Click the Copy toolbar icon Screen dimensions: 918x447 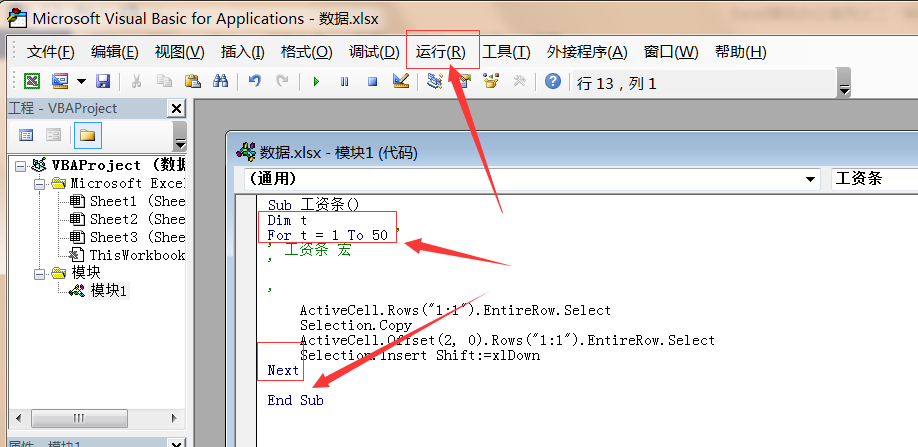click(165, 81)
